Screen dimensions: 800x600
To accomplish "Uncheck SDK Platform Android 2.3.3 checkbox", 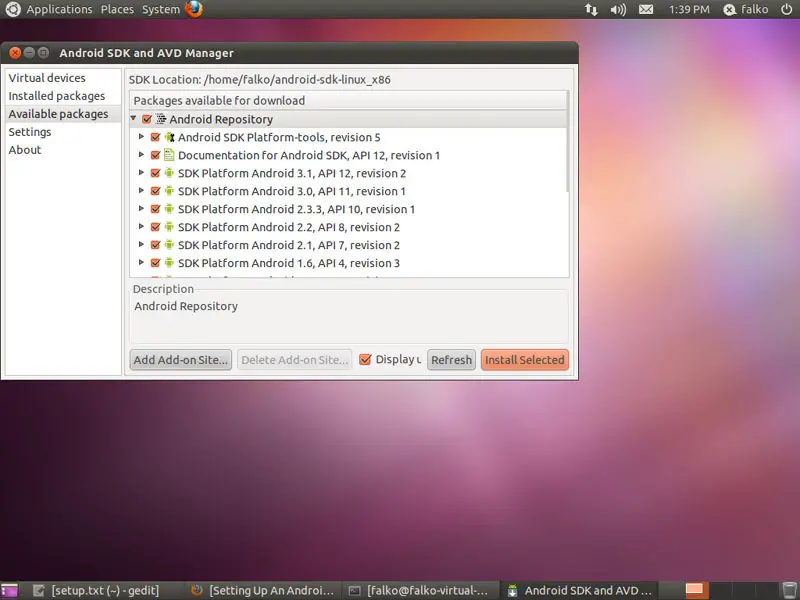I will (156, 209).
